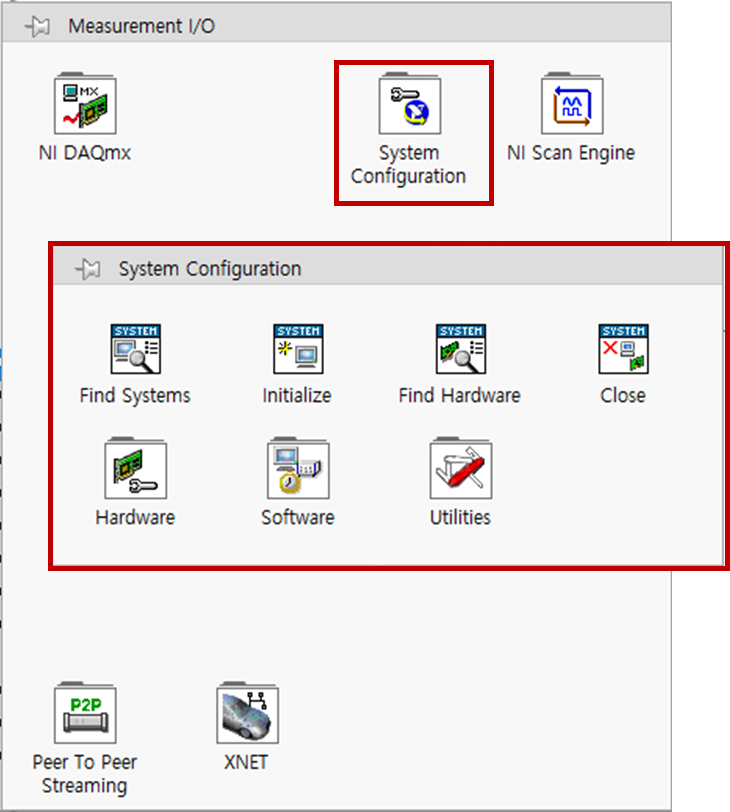Open the XNET palette icon
The image size is (730, 812).
pos(247,713)
